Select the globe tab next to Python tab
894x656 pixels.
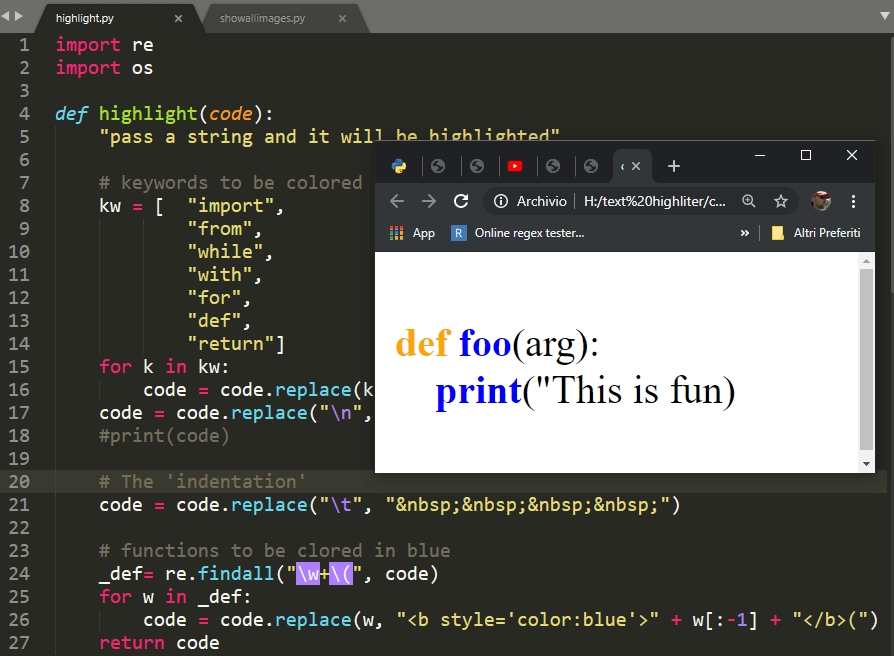[438, 166]
